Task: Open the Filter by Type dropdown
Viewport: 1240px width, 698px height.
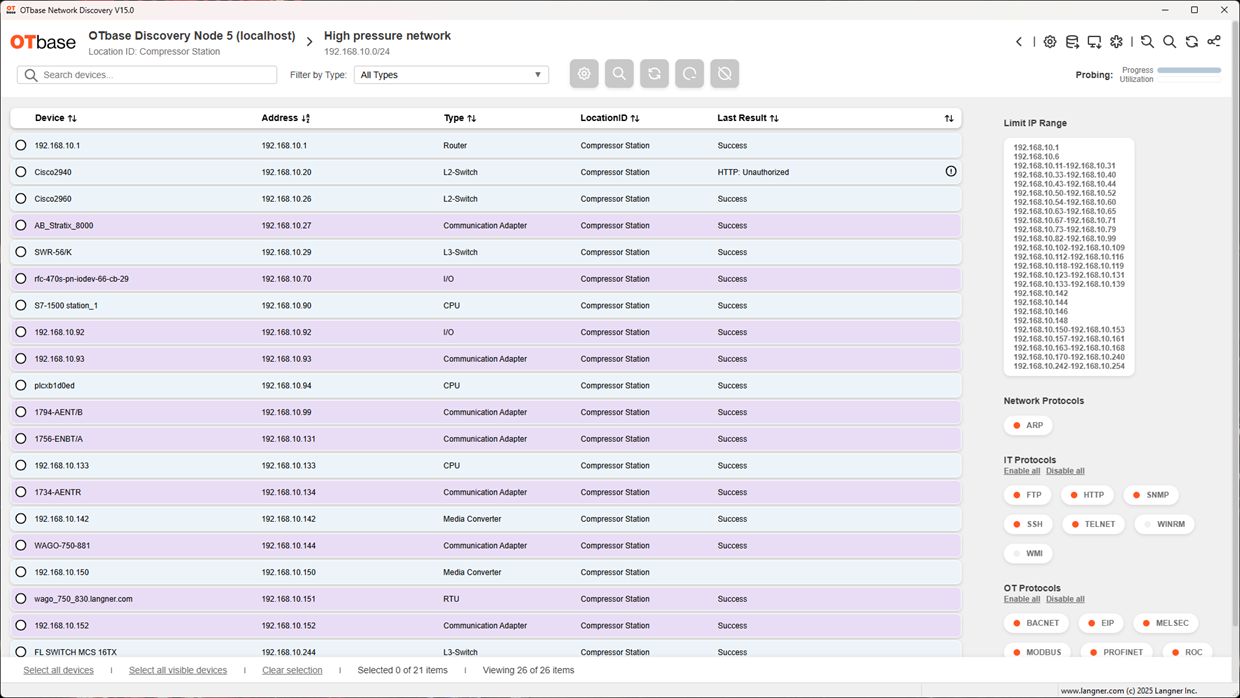Action: (451, 75)
